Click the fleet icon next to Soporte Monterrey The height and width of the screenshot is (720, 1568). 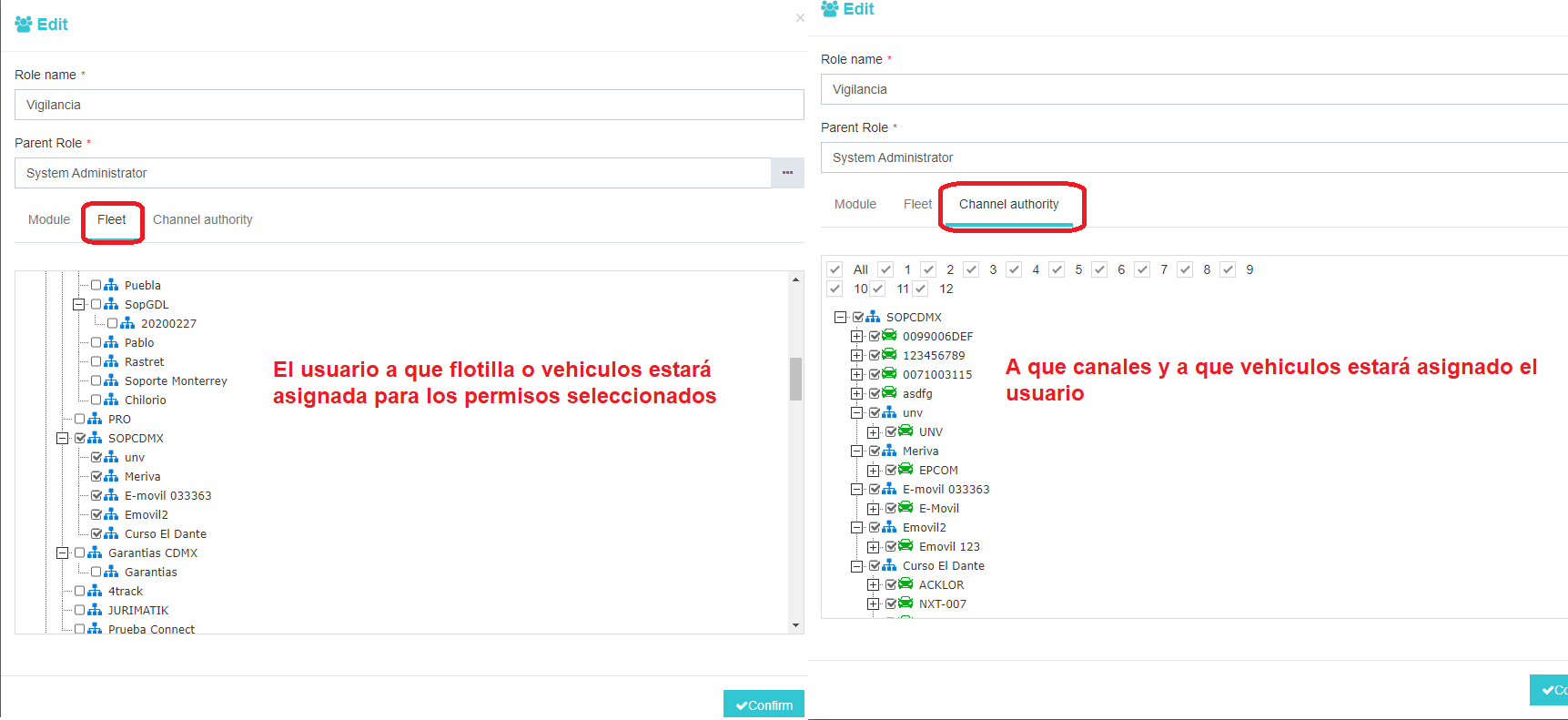pos(111,380)
